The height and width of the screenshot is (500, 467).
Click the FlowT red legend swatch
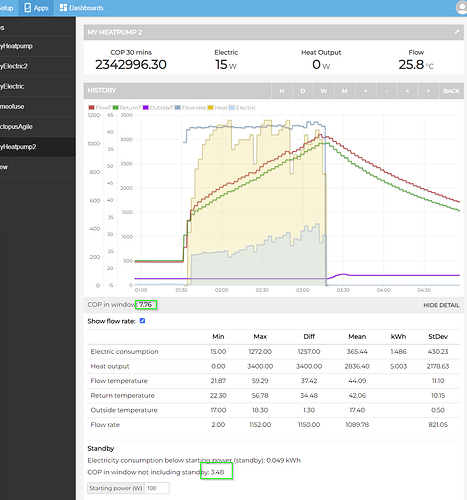[x=91, y=108]
